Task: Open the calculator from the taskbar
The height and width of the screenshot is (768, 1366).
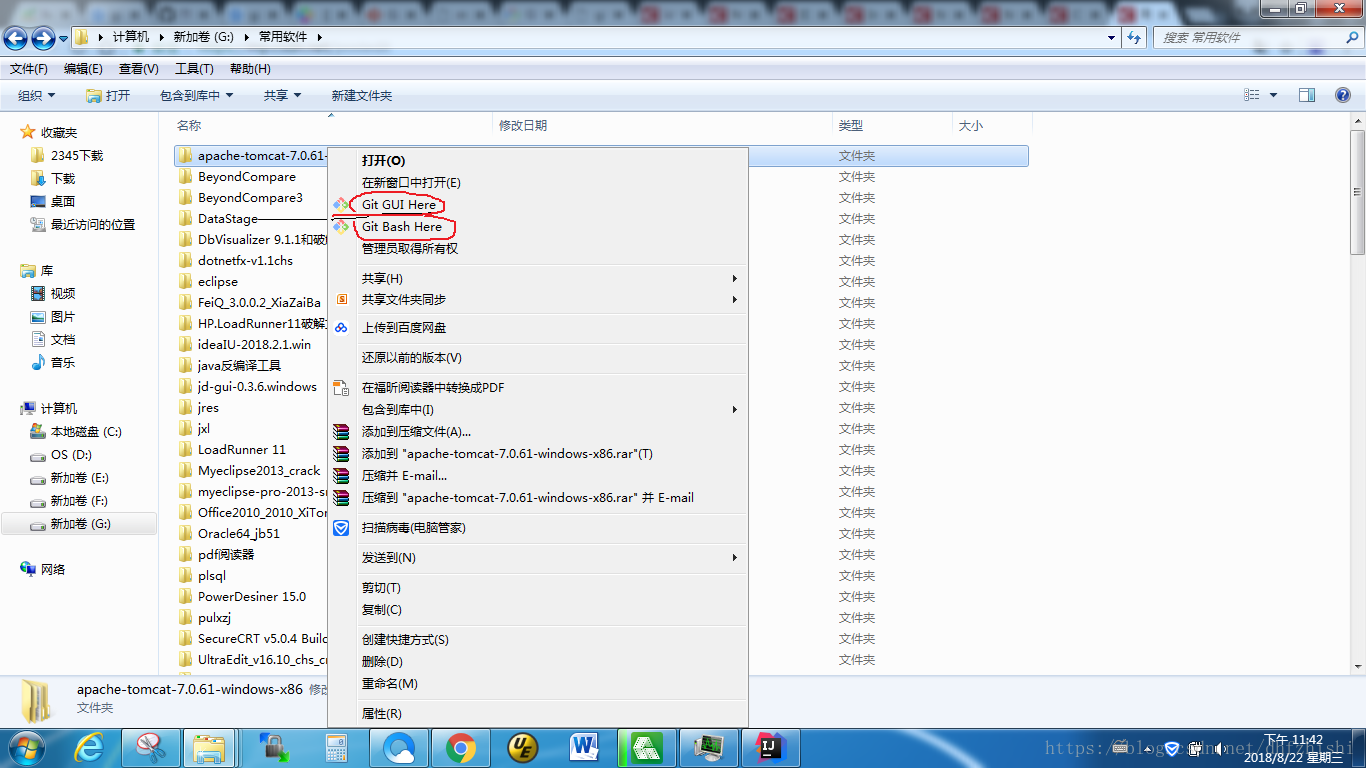Action: 336,747
